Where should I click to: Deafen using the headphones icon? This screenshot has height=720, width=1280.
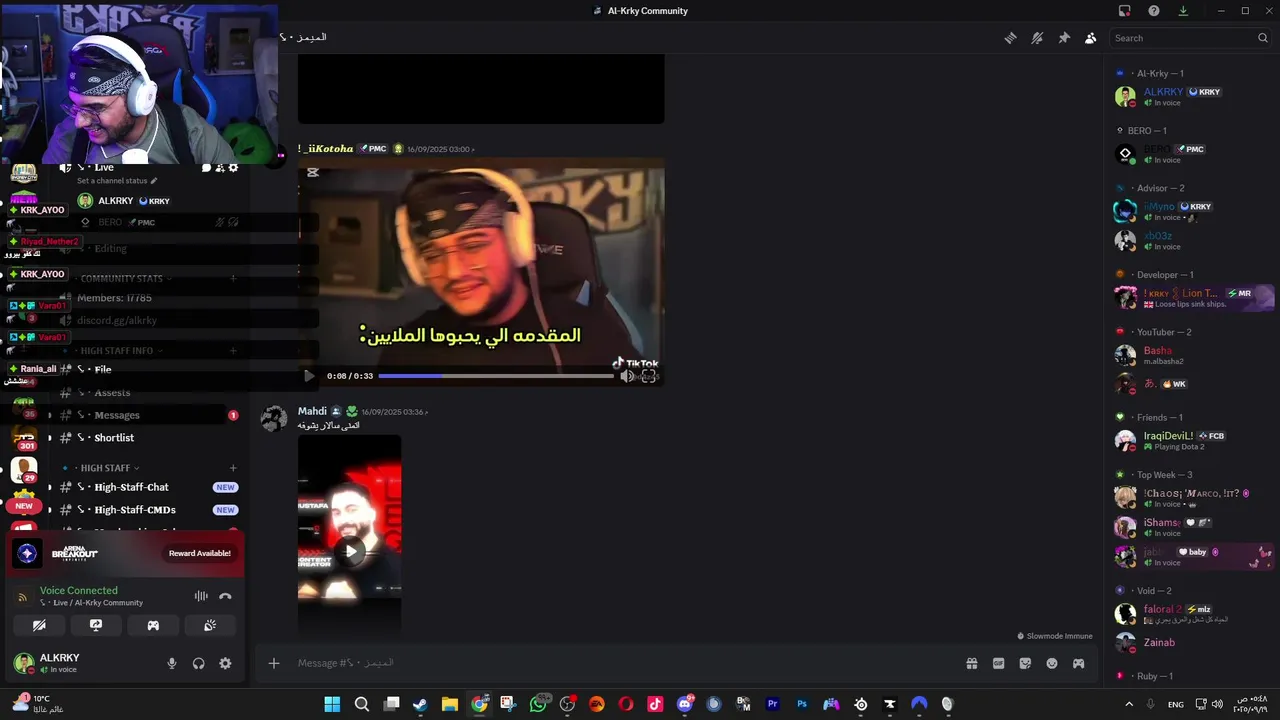198,663
